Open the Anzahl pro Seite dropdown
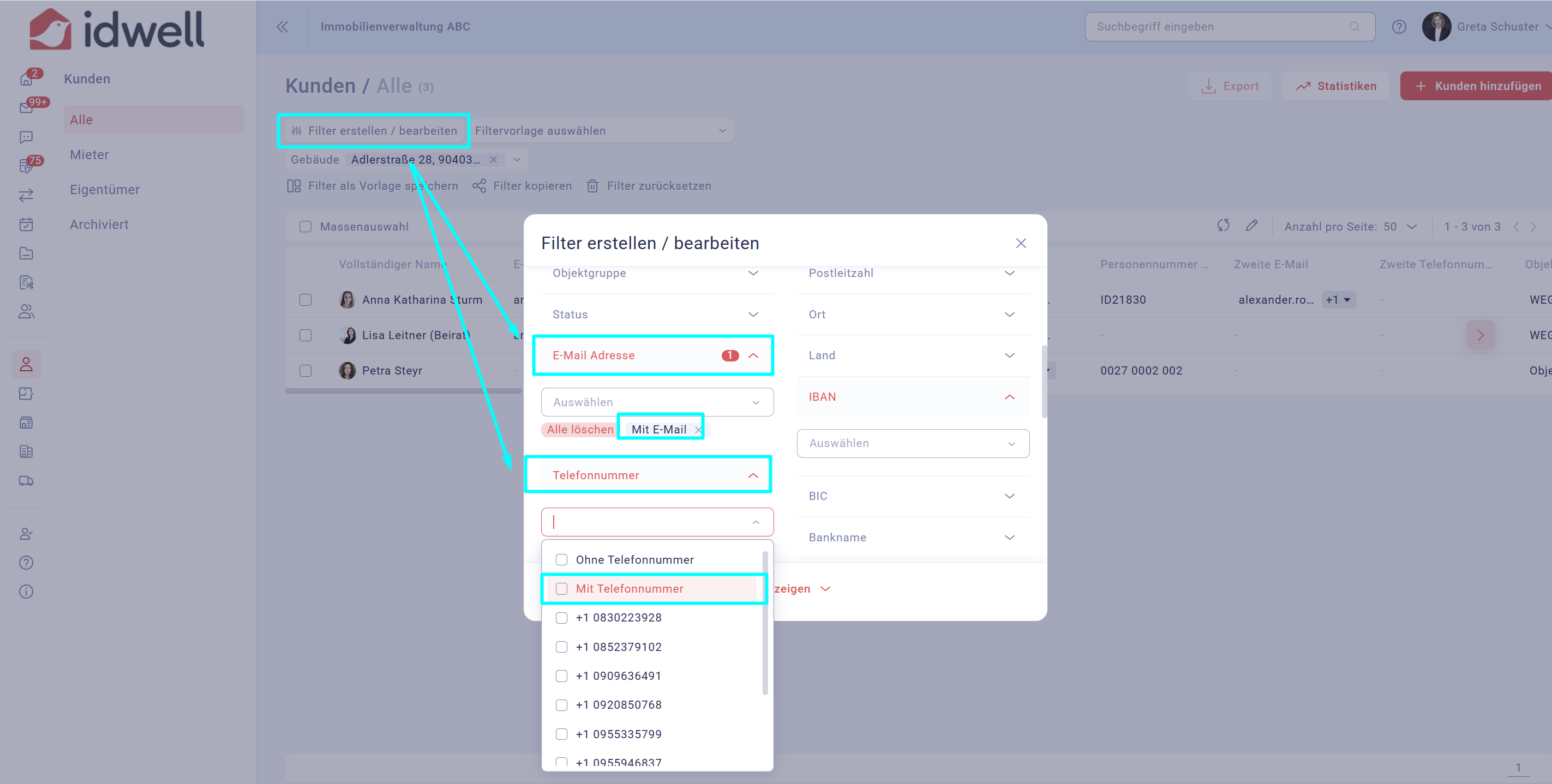 1400,226
